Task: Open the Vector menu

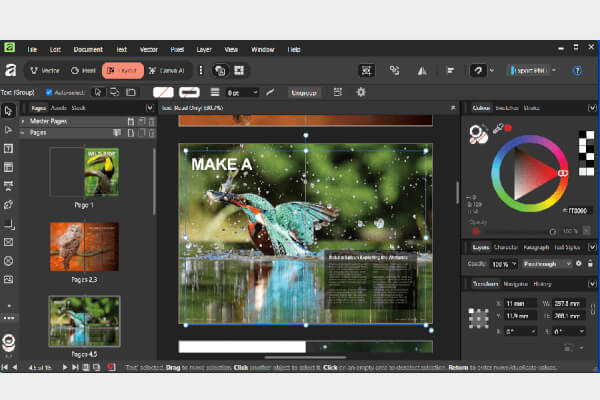Action: pyautogui.click(x=148, y=49)
